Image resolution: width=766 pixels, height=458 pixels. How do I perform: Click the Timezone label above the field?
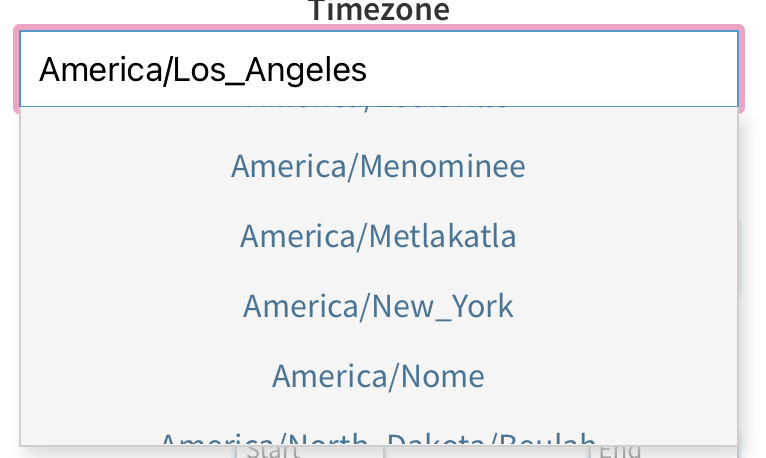click(378, 11)
